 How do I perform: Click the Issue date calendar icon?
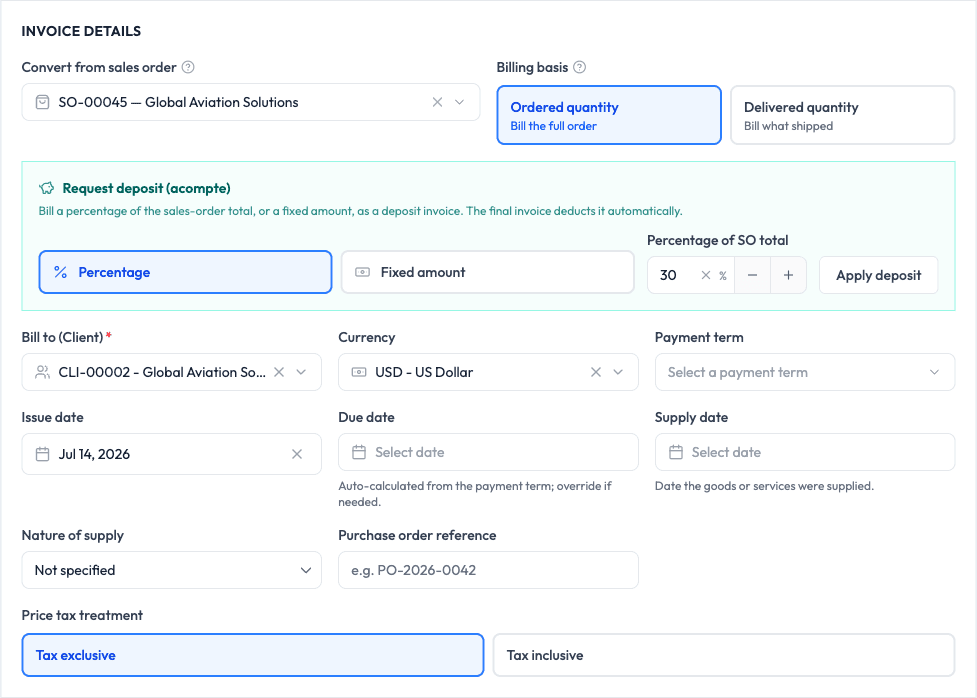(42, 454)
